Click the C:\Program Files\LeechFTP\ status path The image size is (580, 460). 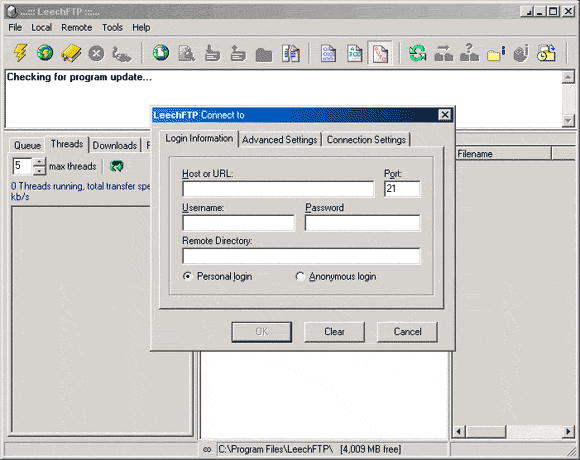276,450
